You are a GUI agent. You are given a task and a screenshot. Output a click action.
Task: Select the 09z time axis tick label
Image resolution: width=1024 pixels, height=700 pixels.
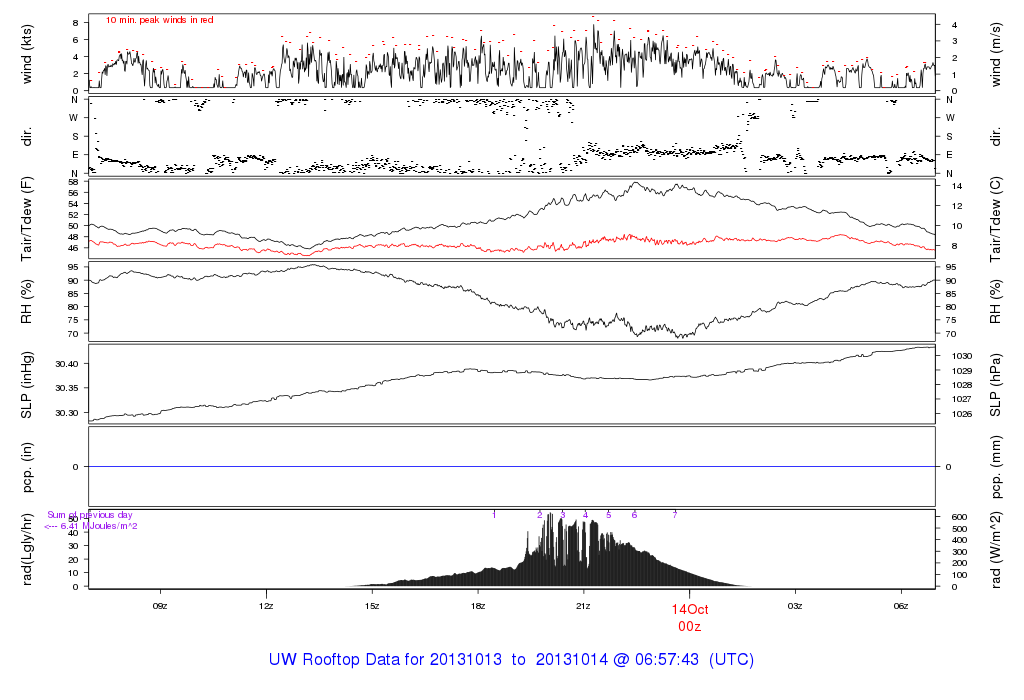coord(160,606)
